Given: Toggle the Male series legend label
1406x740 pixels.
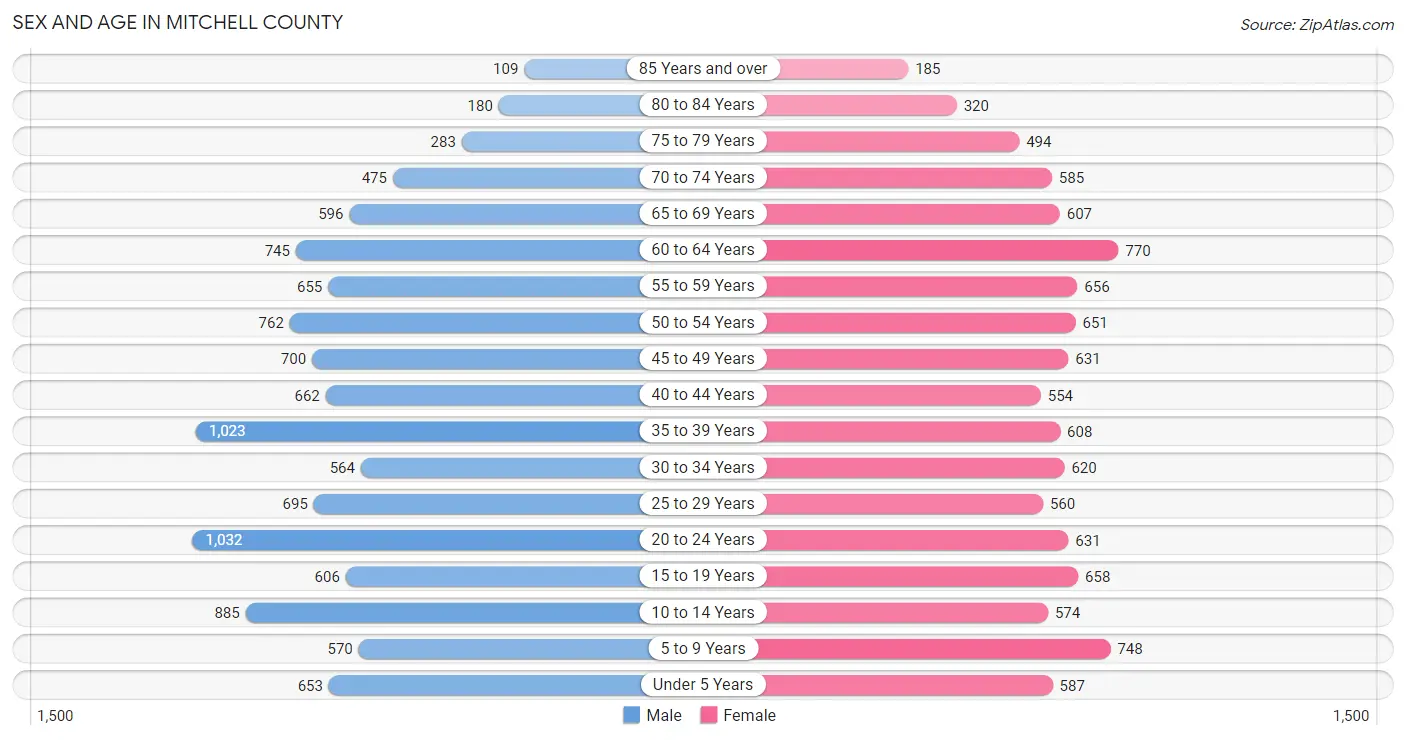Looking at the screenshot, I should pyautogui.click(x=664, y=715).
